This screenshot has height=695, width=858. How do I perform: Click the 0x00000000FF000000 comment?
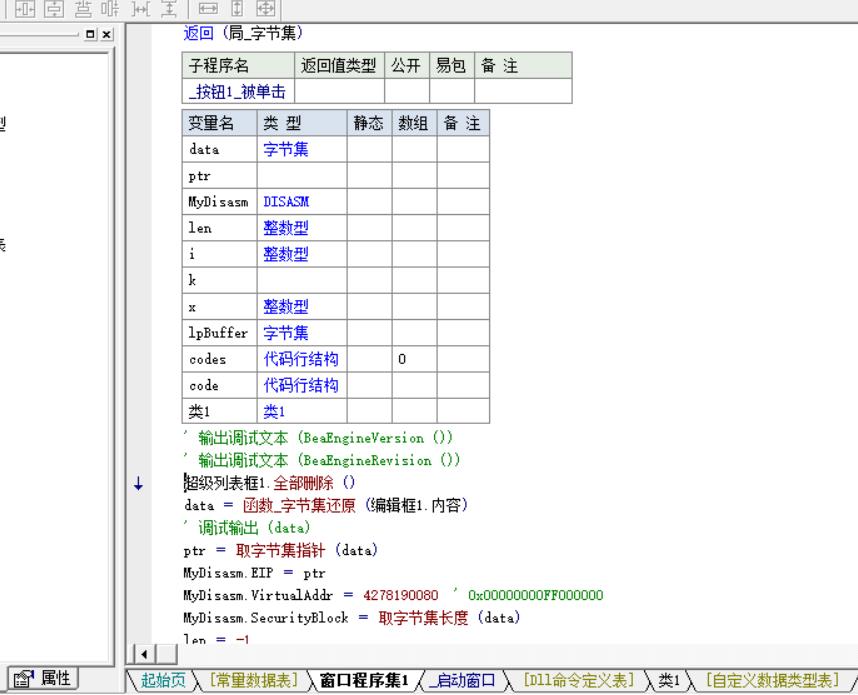click(x=536, y=595)
